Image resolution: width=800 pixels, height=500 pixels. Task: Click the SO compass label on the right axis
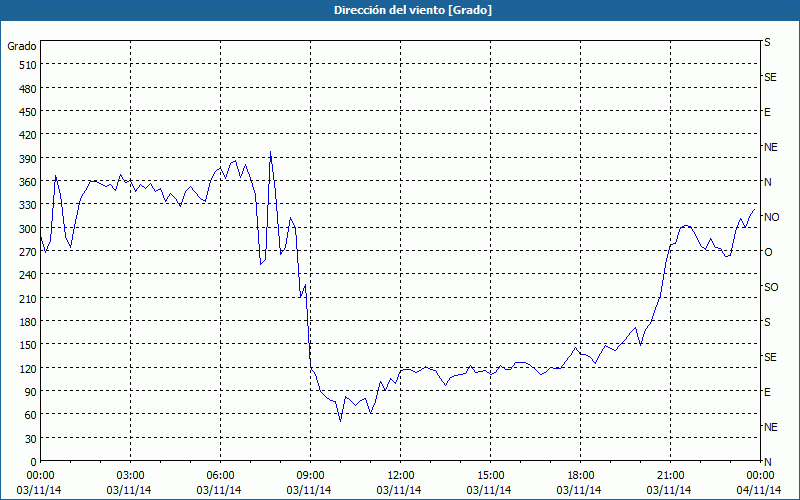tap(771, 287)
